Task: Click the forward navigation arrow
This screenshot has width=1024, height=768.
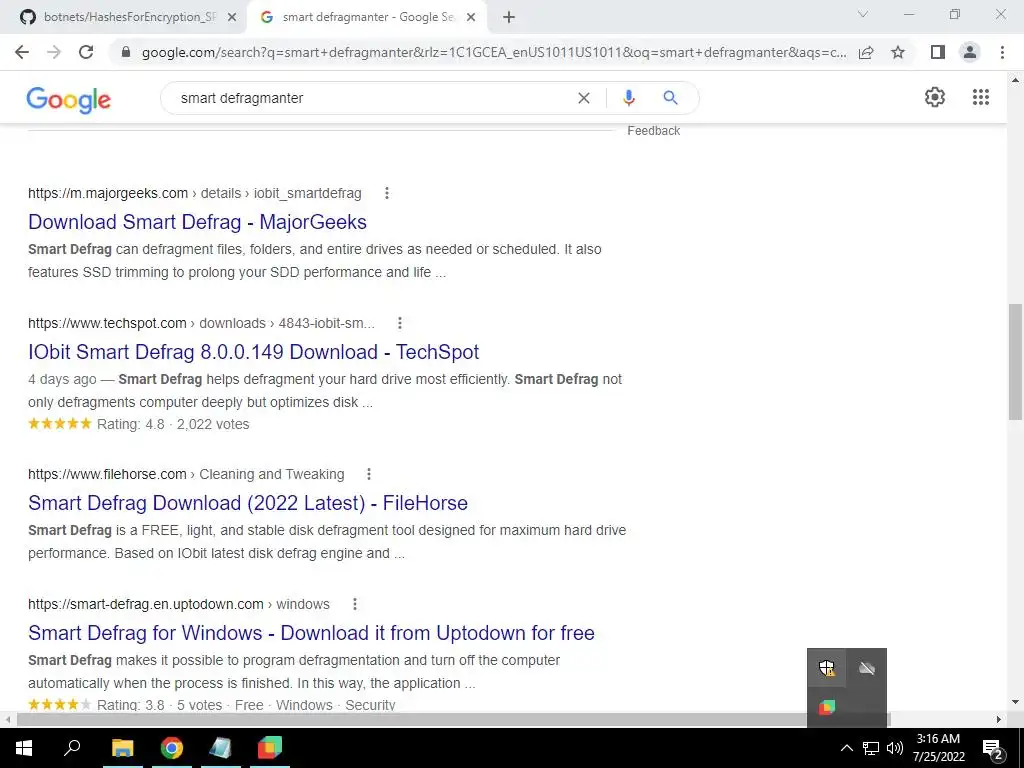Action: pyautogui.click(x=54, y=52)
